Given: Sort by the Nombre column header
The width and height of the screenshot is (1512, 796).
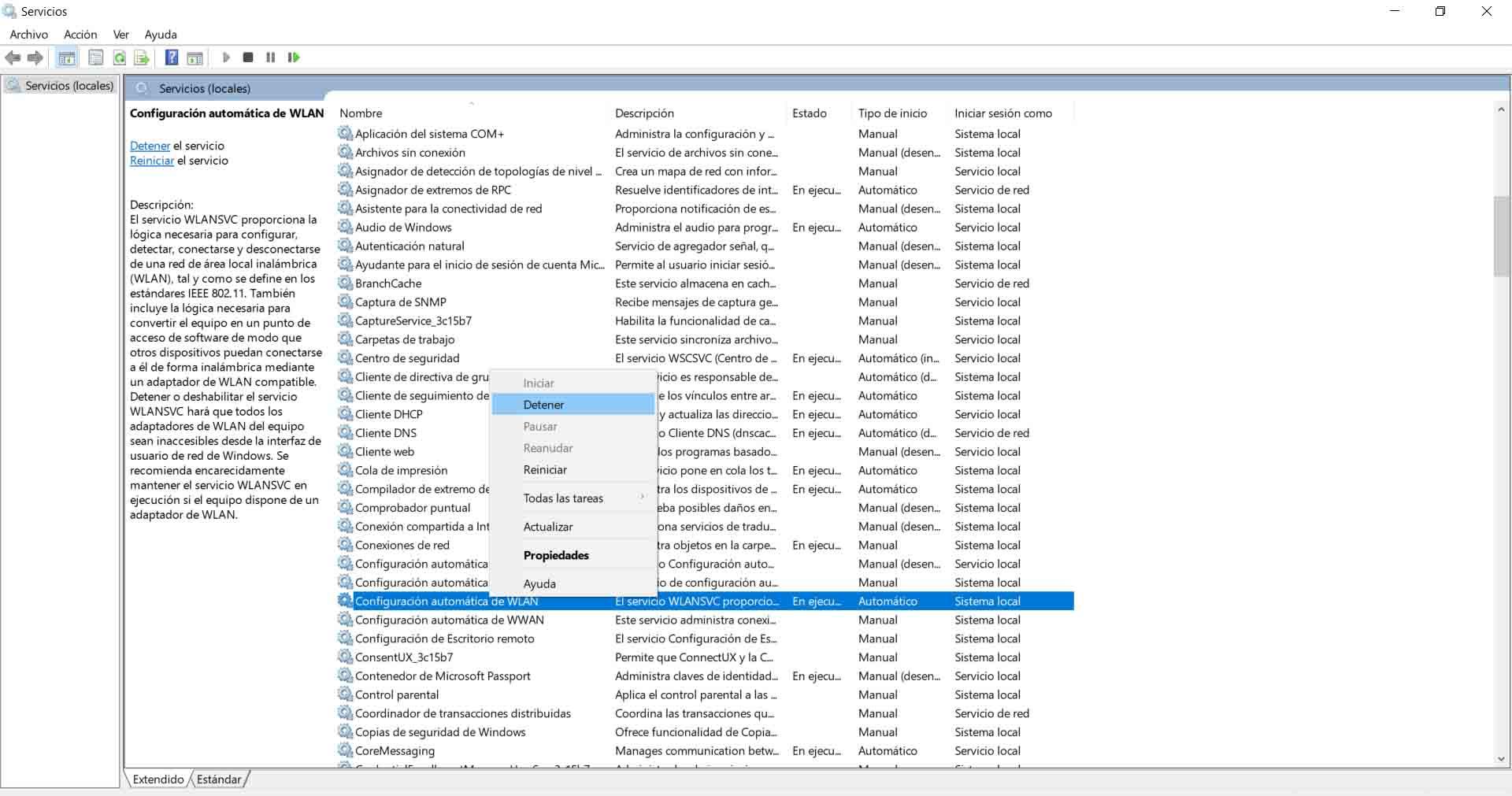Looking at the screenshot, I should point(471,113).
